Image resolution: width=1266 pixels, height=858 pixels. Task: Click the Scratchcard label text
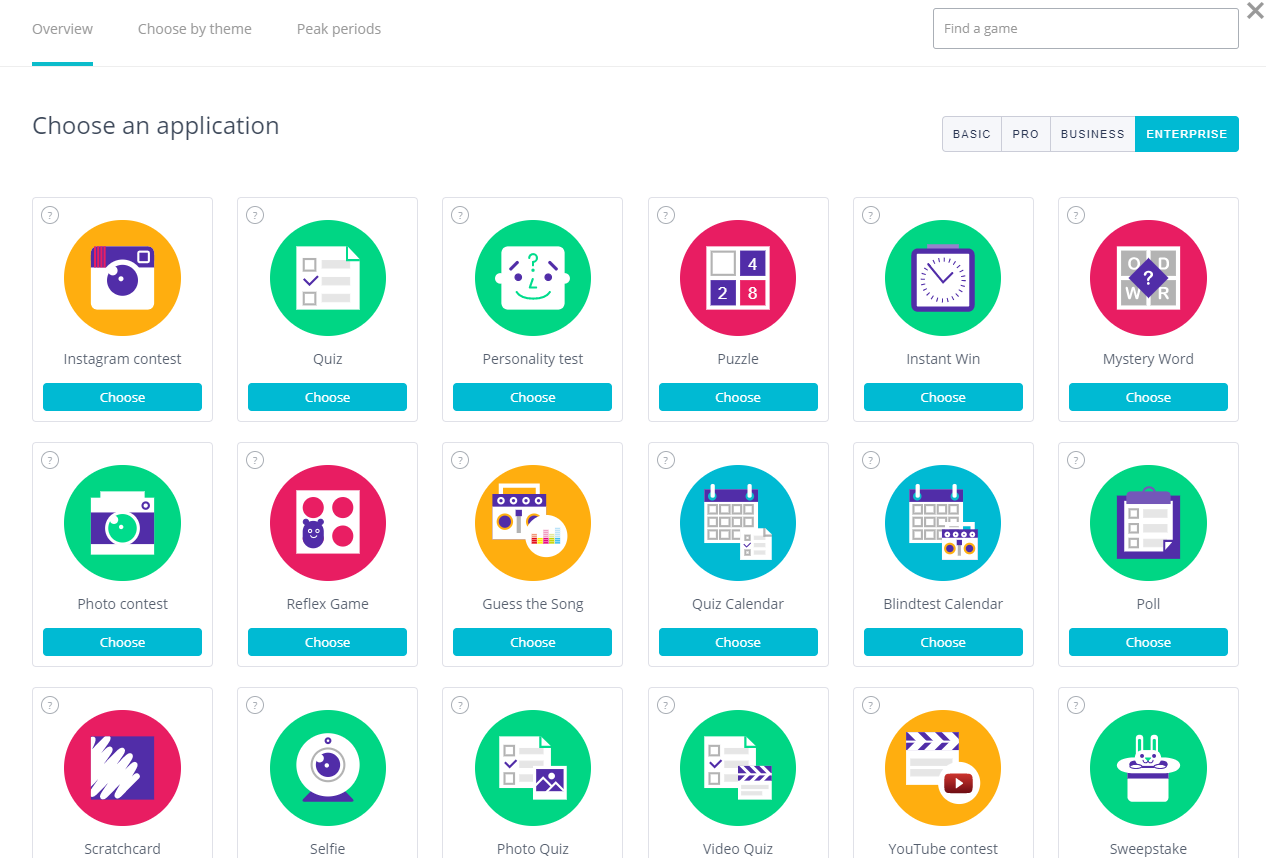pos(122,849)
